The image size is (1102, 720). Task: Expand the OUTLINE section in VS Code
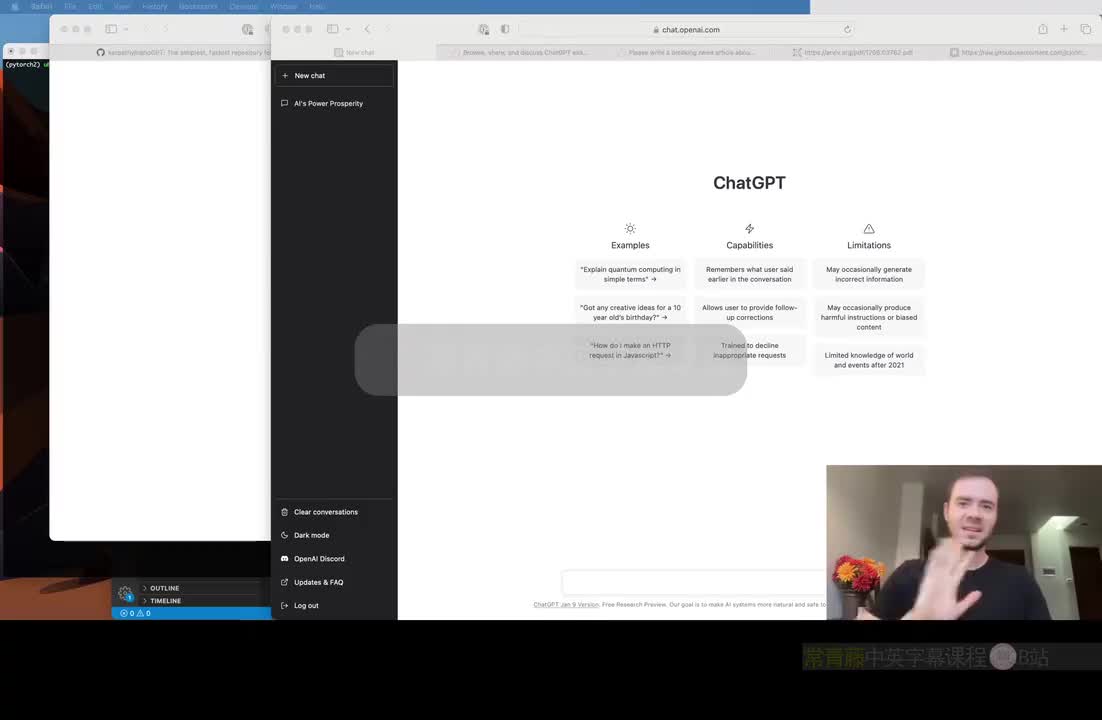click(x=164, y=588)
